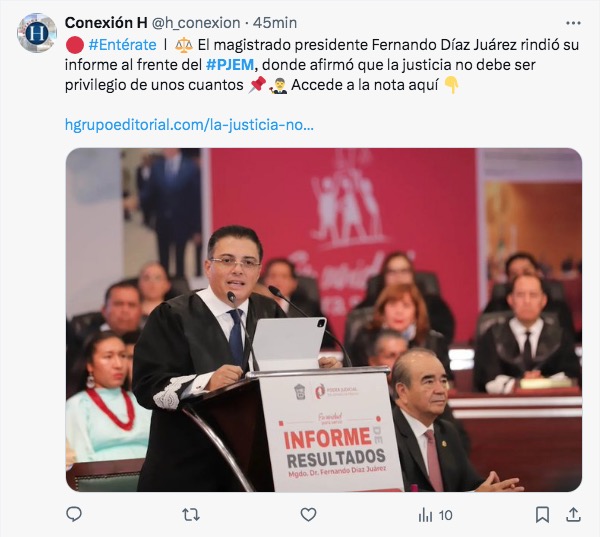This screenshot has height=537, width=601.
Task: Open the @h_conexion handle
Action: pos(196,23)
